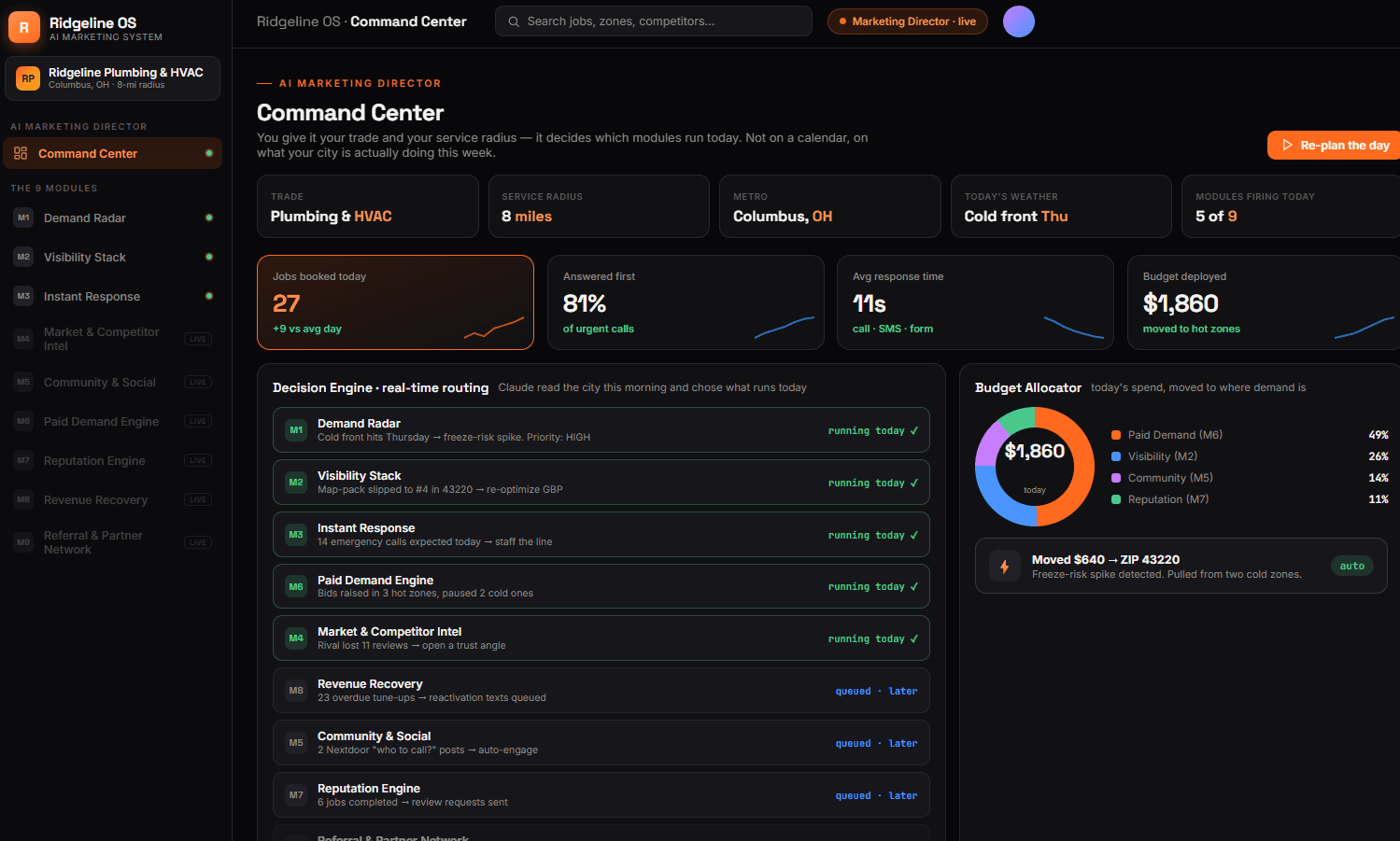Click the blue Visibility (M2) legend swatch

click(x=1116, y=456)
